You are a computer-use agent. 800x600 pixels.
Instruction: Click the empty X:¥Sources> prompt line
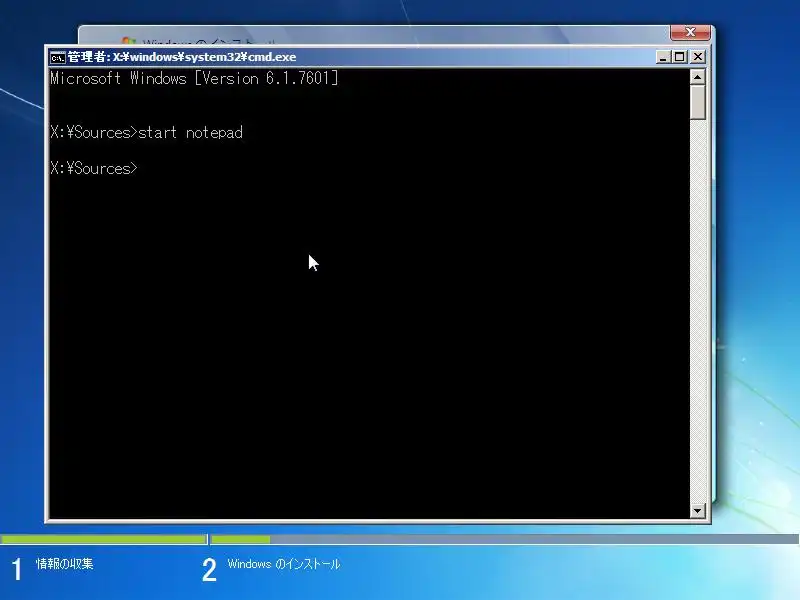[94, 168]
